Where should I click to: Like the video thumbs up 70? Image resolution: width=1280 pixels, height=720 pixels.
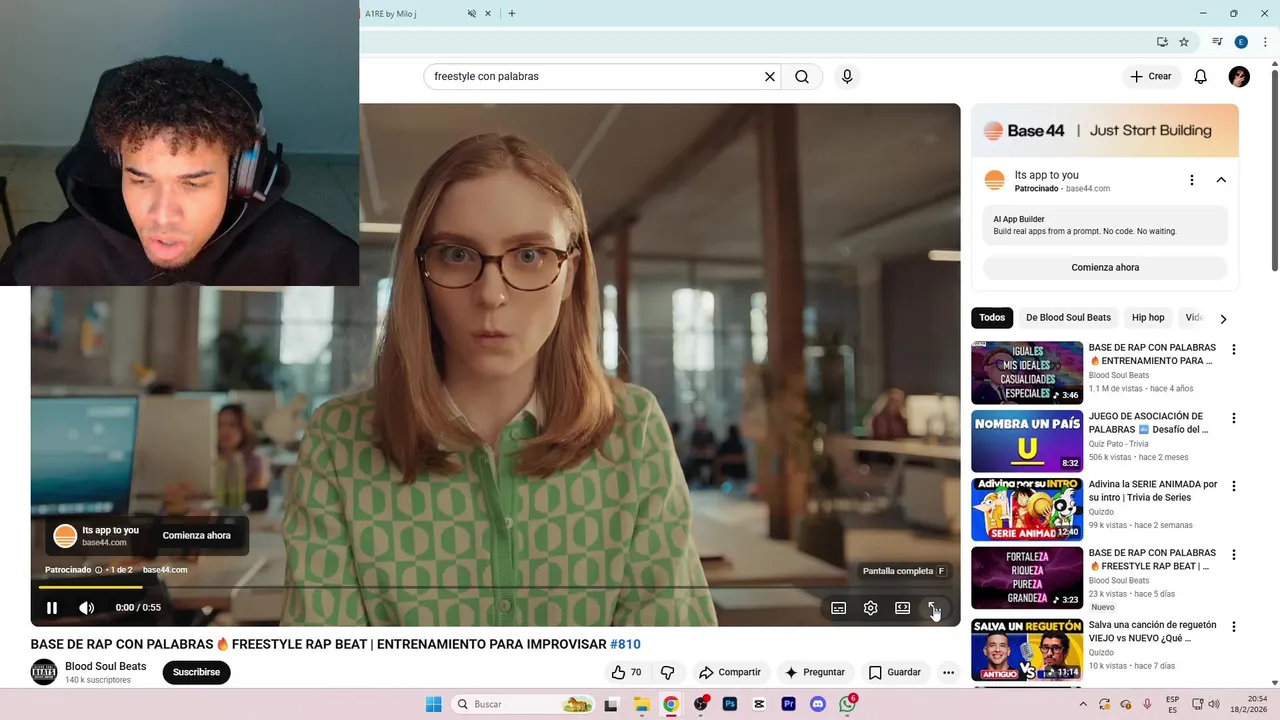(x=626, y=672)
